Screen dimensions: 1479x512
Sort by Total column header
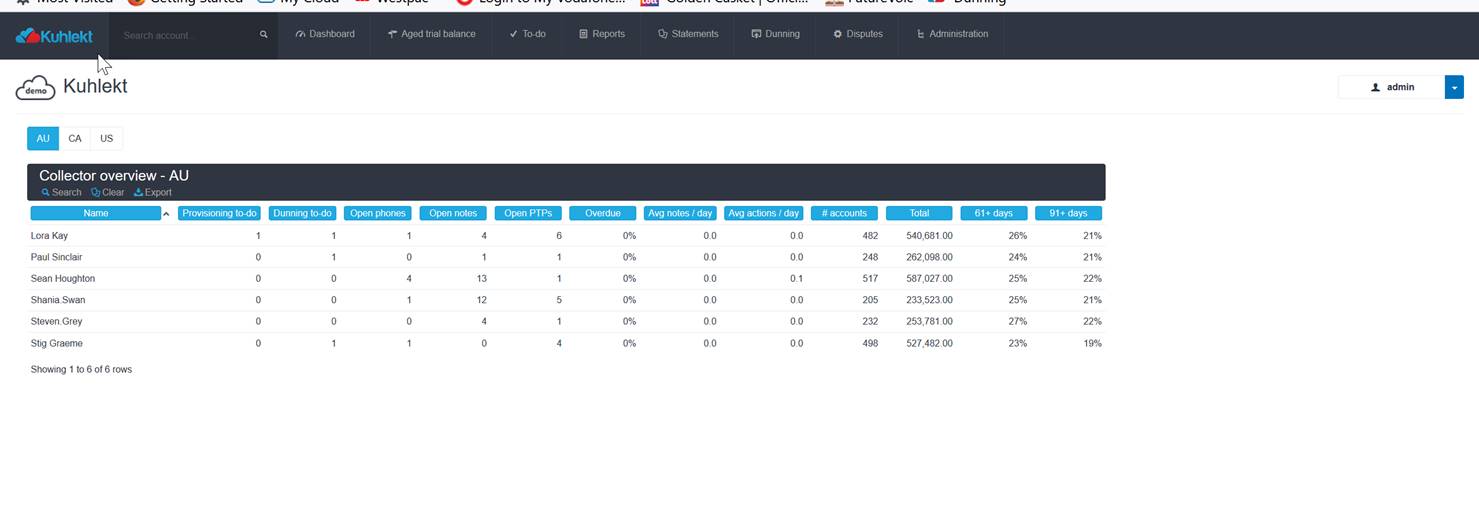pos(919,213)
